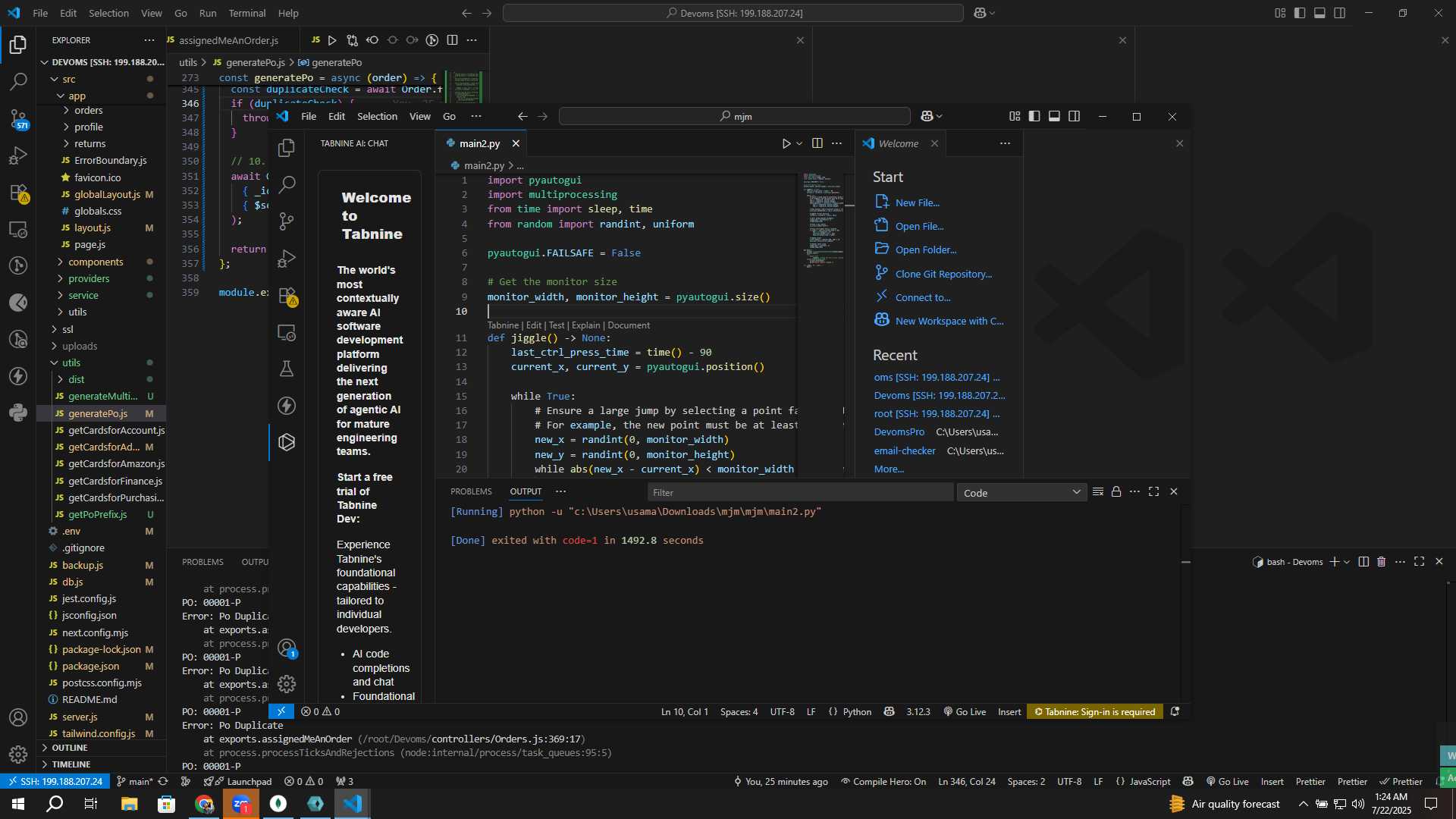Click Tabnine: Sign-in is required status item
1456x819 pixels.
(1094, 712)
